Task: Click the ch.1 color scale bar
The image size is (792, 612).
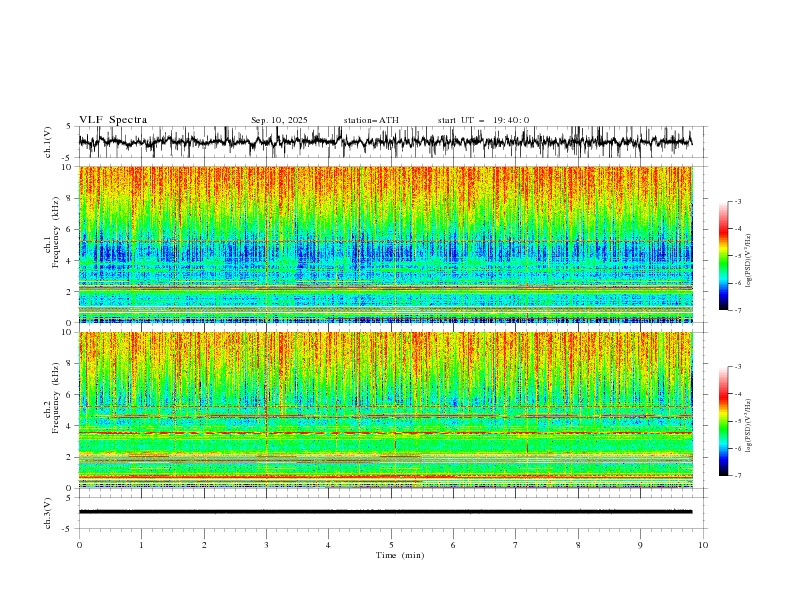Action: (x=724, y=256)
